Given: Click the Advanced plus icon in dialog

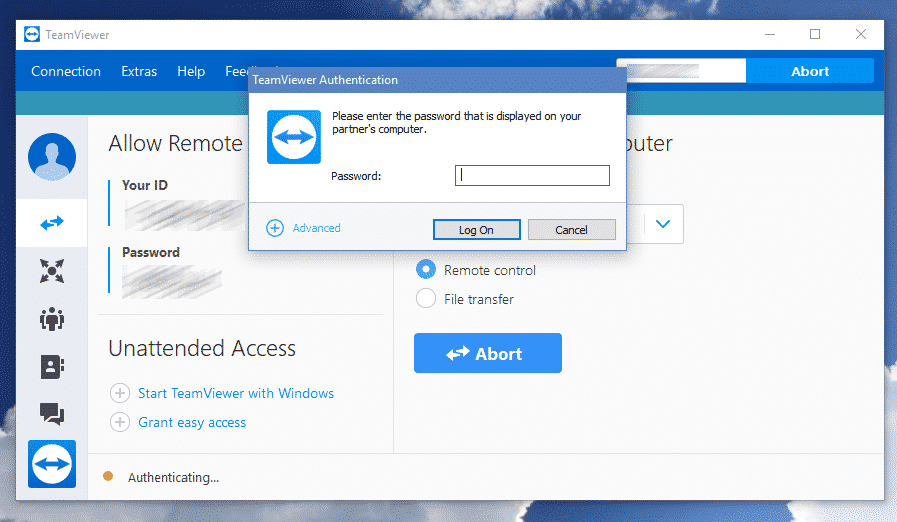Looking at the screenshot, I should pos(275,228).
